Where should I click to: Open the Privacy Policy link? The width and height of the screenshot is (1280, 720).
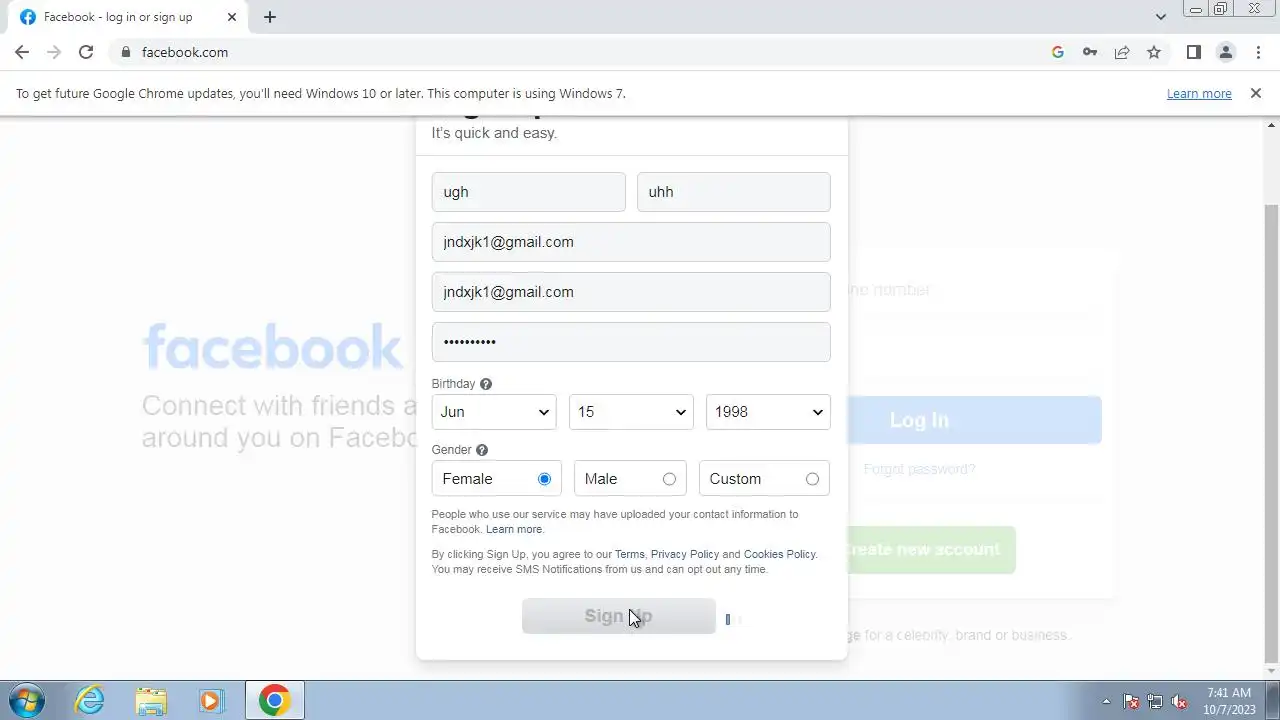685,554
